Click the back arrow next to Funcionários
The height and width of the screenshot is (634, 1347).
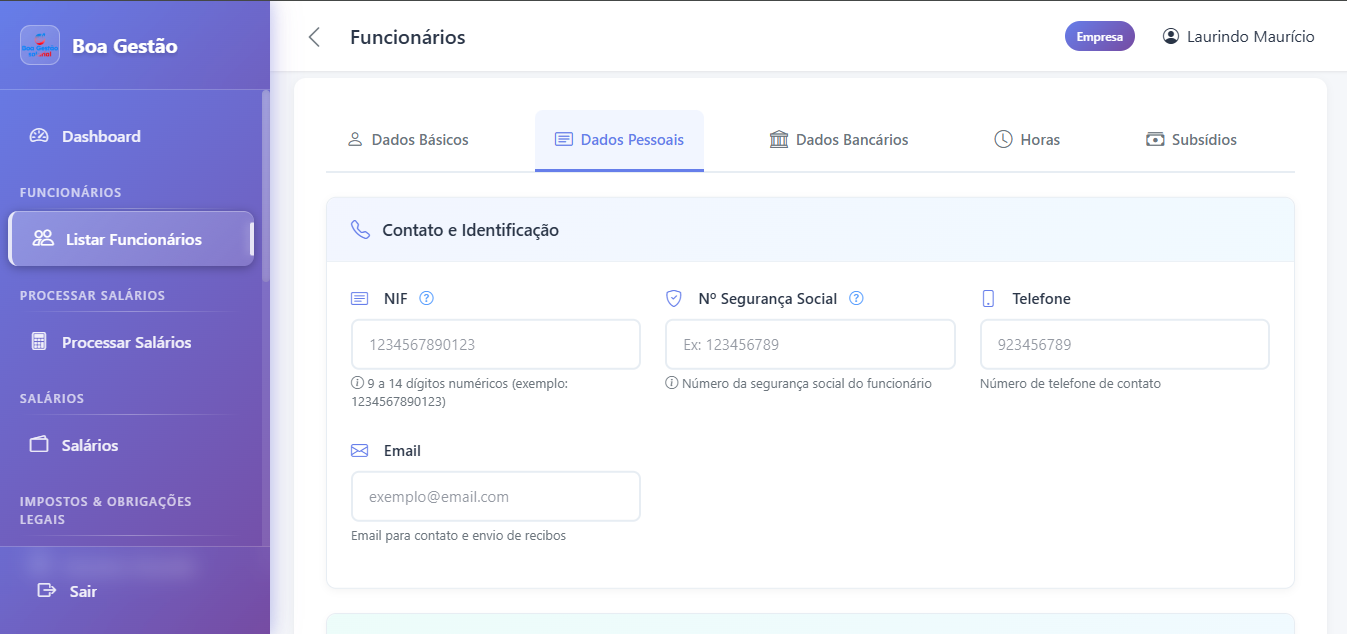click(x=314, y=36)
